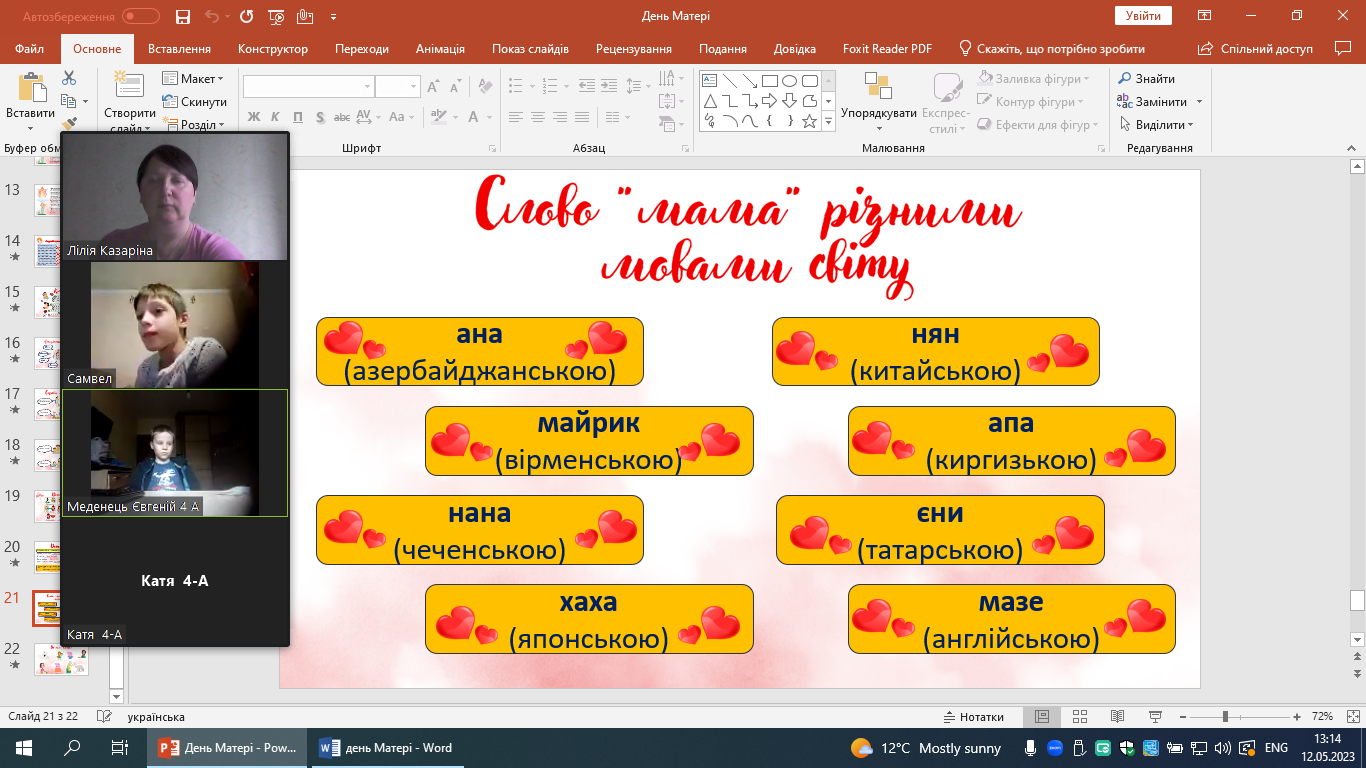Select the right arrow shape in gallery
This screenshot has width=1366, height=768.
tap(770, 101)
